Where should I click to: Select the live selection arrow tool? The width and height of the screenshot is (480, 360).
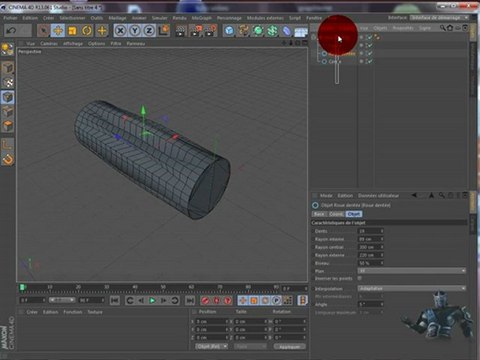pyautogui.click(x=43, y=31)
